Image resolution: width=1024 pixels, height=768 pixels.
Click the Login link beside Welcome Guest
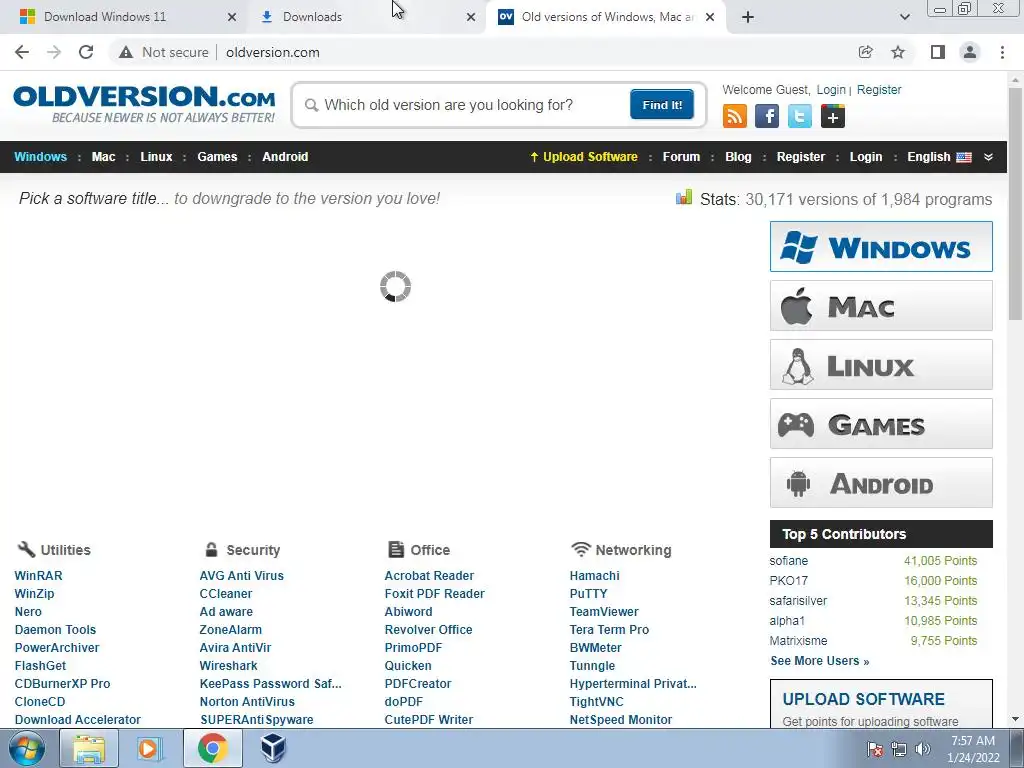[x=831, y=89]
